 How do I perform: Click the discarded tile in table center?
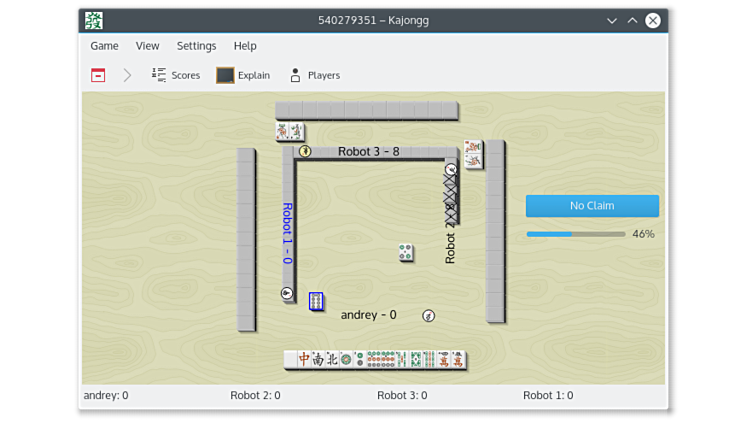pyautogui.click(x=406, y=253)
